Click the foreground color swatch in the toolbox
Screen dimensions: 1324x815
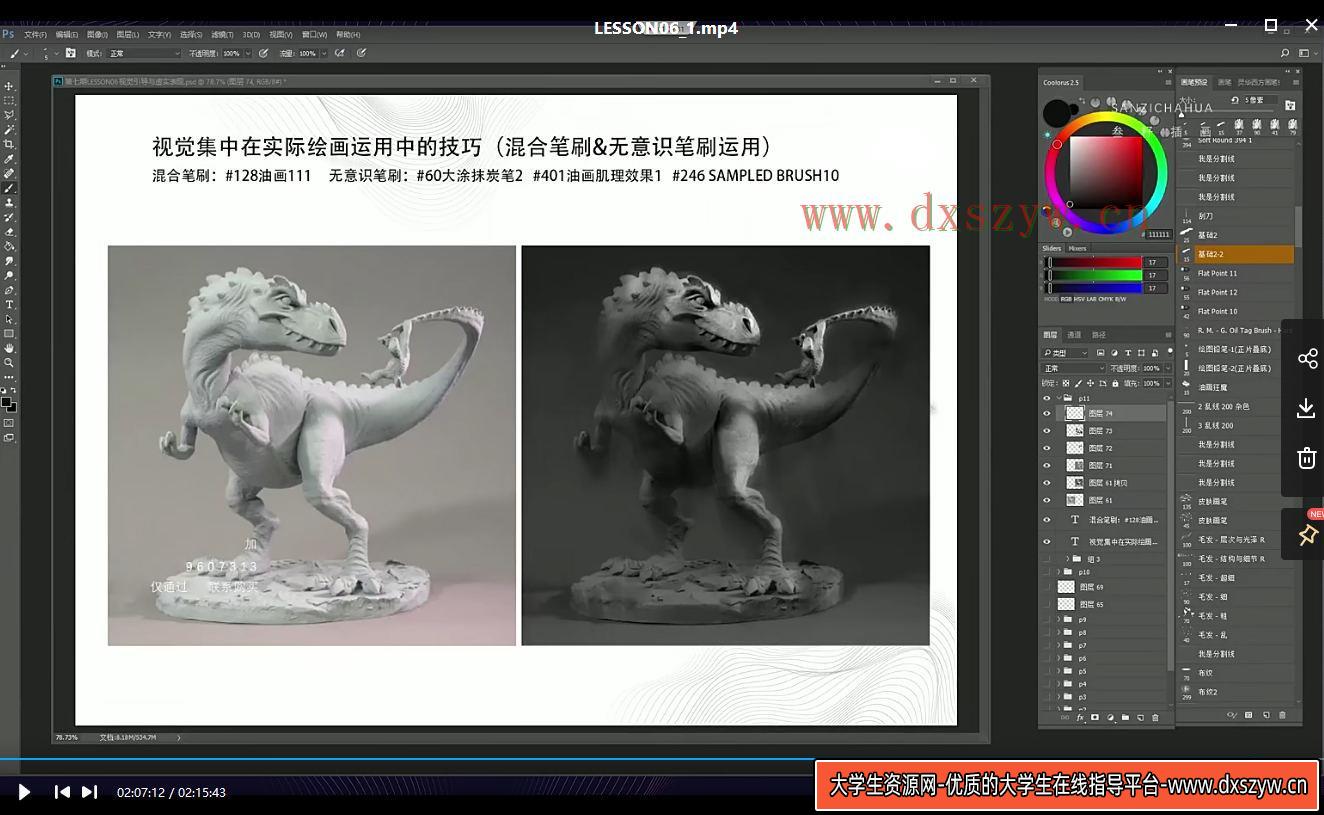tap(6, 402)
